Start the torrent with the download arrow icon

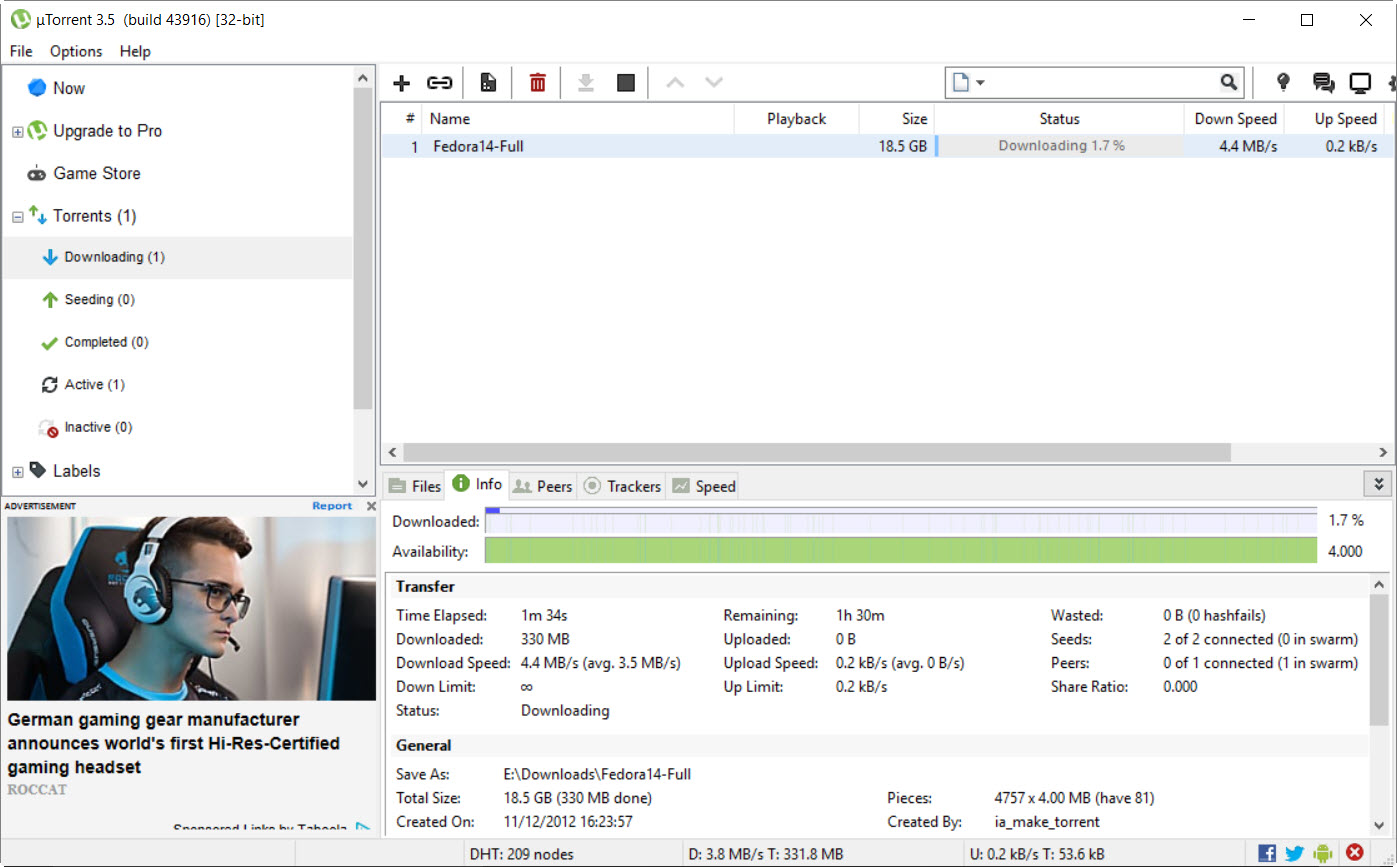586,83
